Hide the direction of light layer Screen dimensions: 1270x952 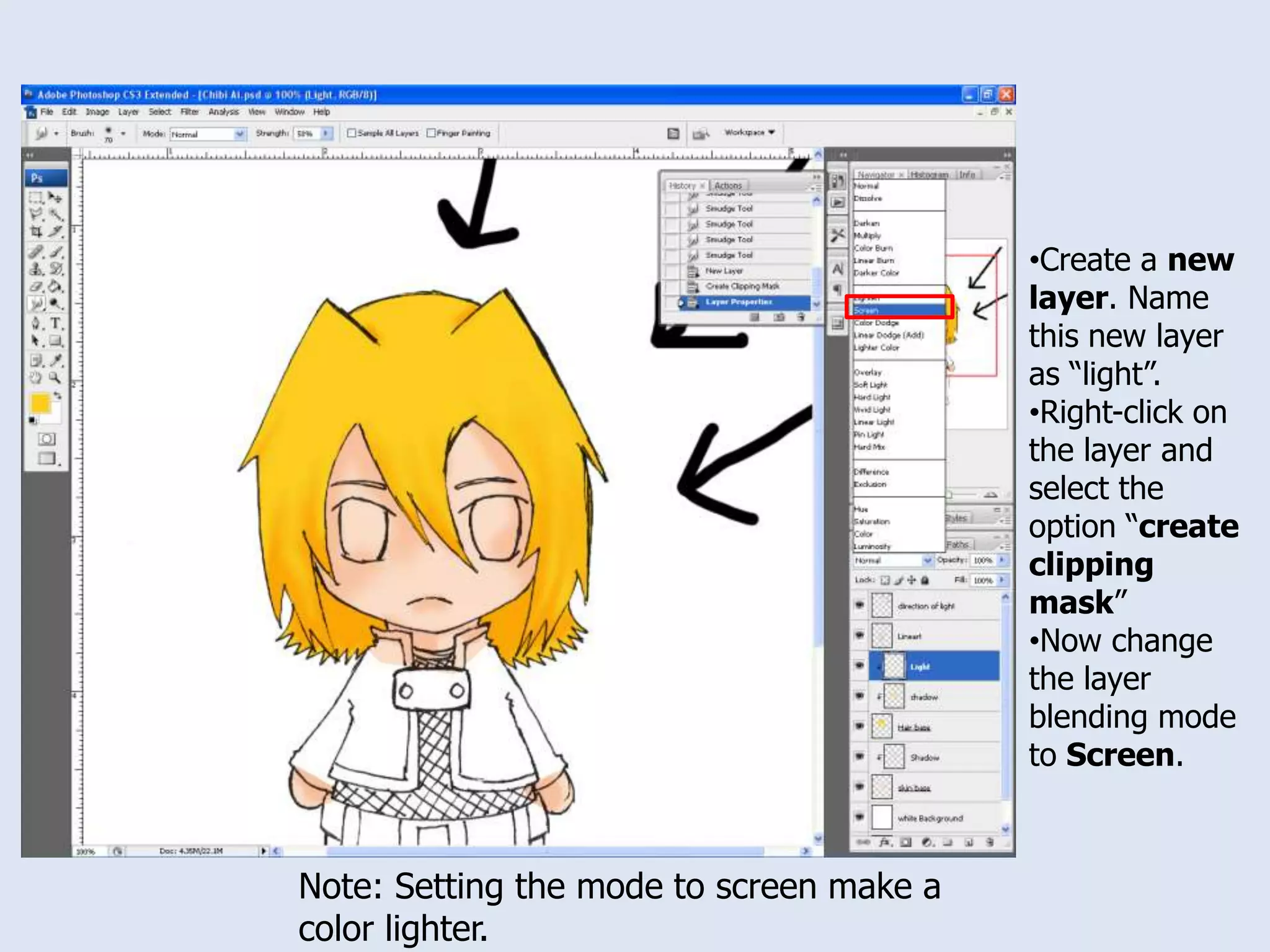[x=859, y=605]
